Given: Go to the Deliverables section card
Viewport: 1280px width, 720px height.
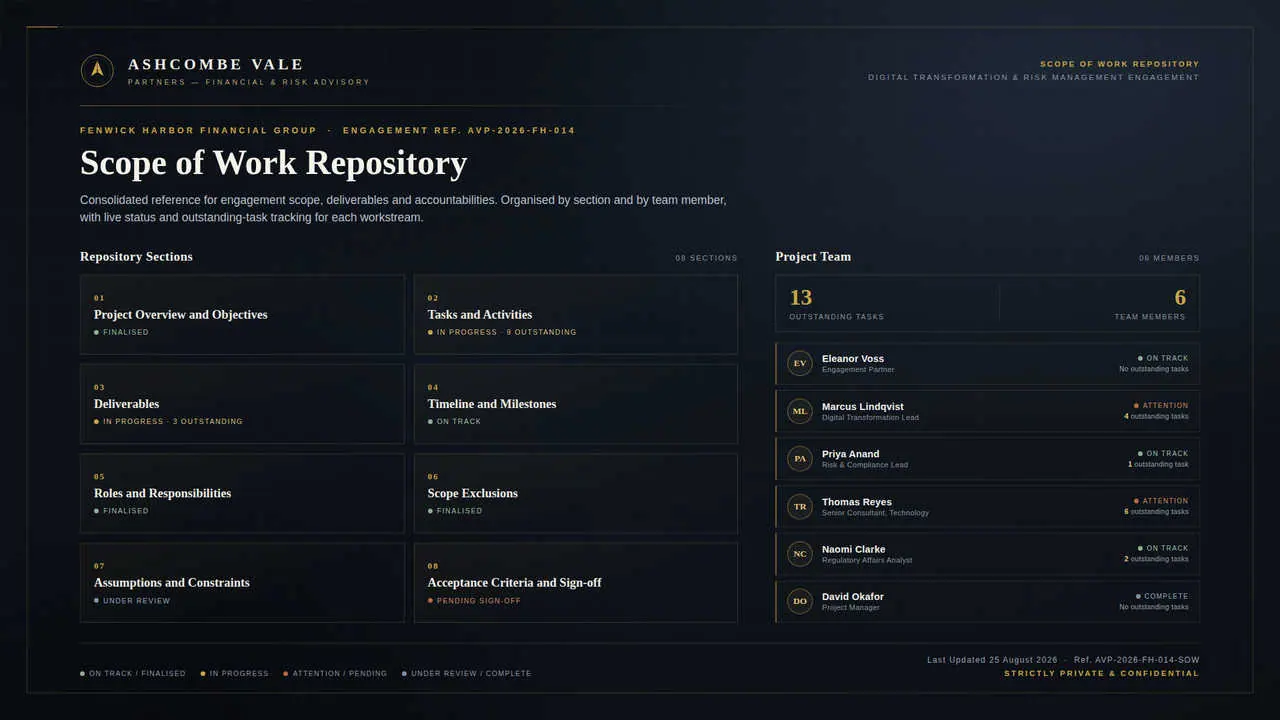Looking at the screenshot, I should point(242,404).
